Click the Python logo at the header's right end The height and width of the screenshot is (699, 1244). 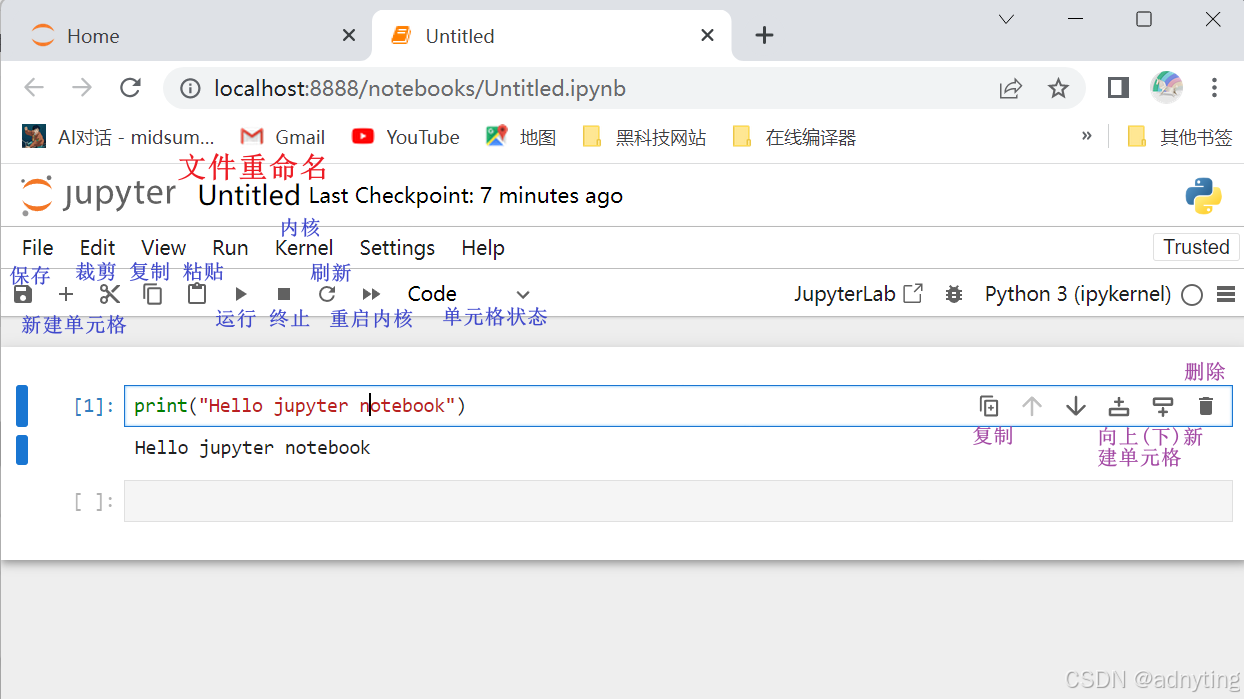tap(1204, 196)
